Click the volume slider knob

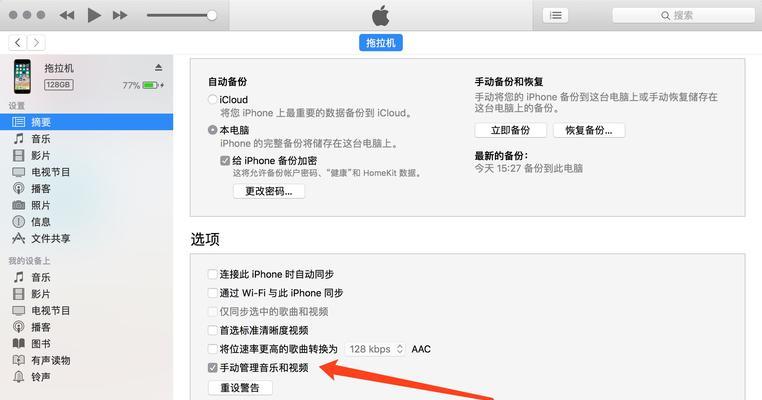click(211, 16)
